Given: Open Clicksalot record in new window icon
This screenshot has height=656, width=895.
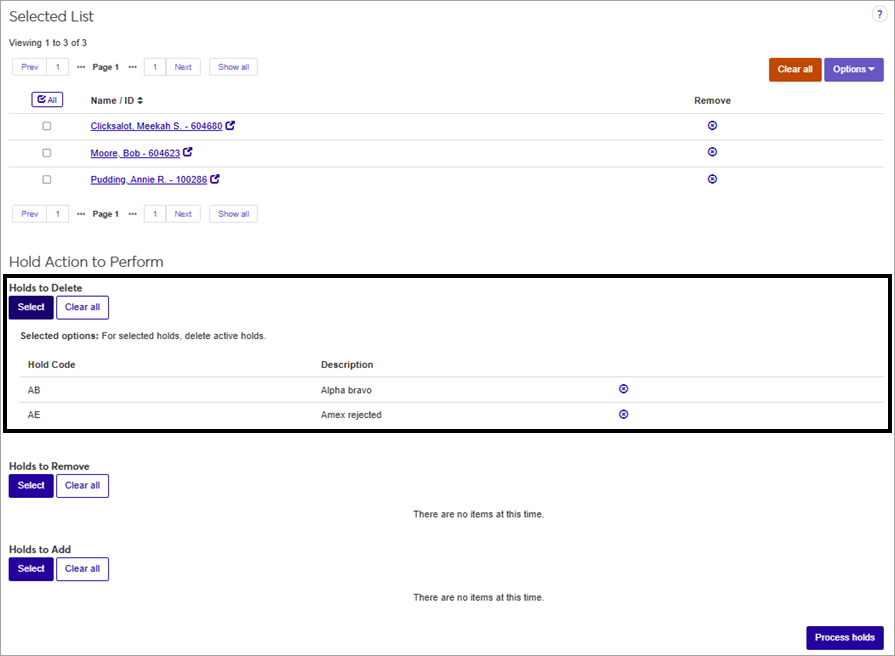Looking at the screenshot, I should (x=230, y=125).
